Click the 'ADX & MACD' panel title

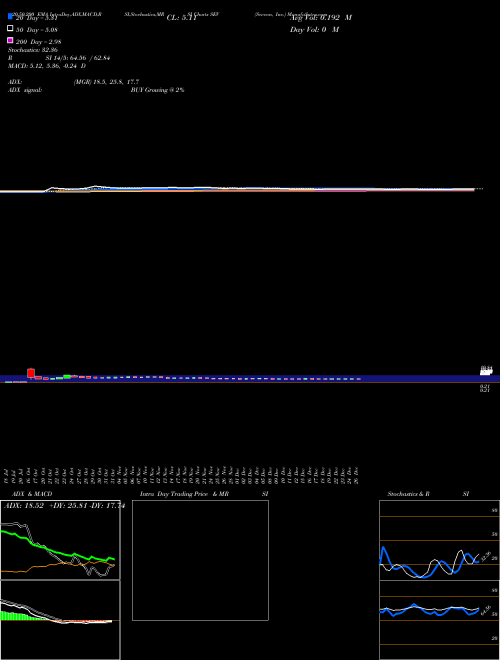(32, 494)
